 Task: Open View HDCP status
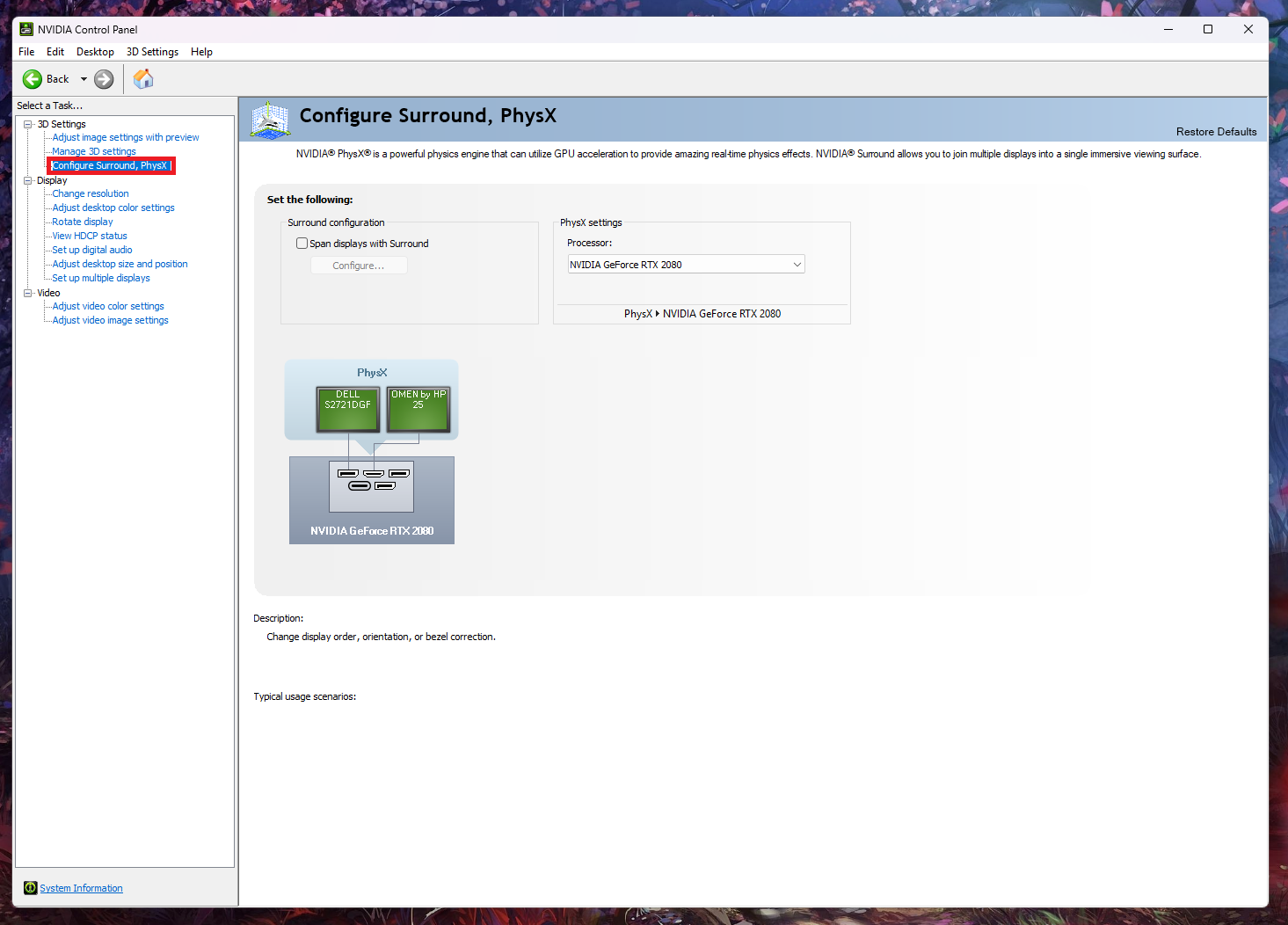(x=90, y=236)
